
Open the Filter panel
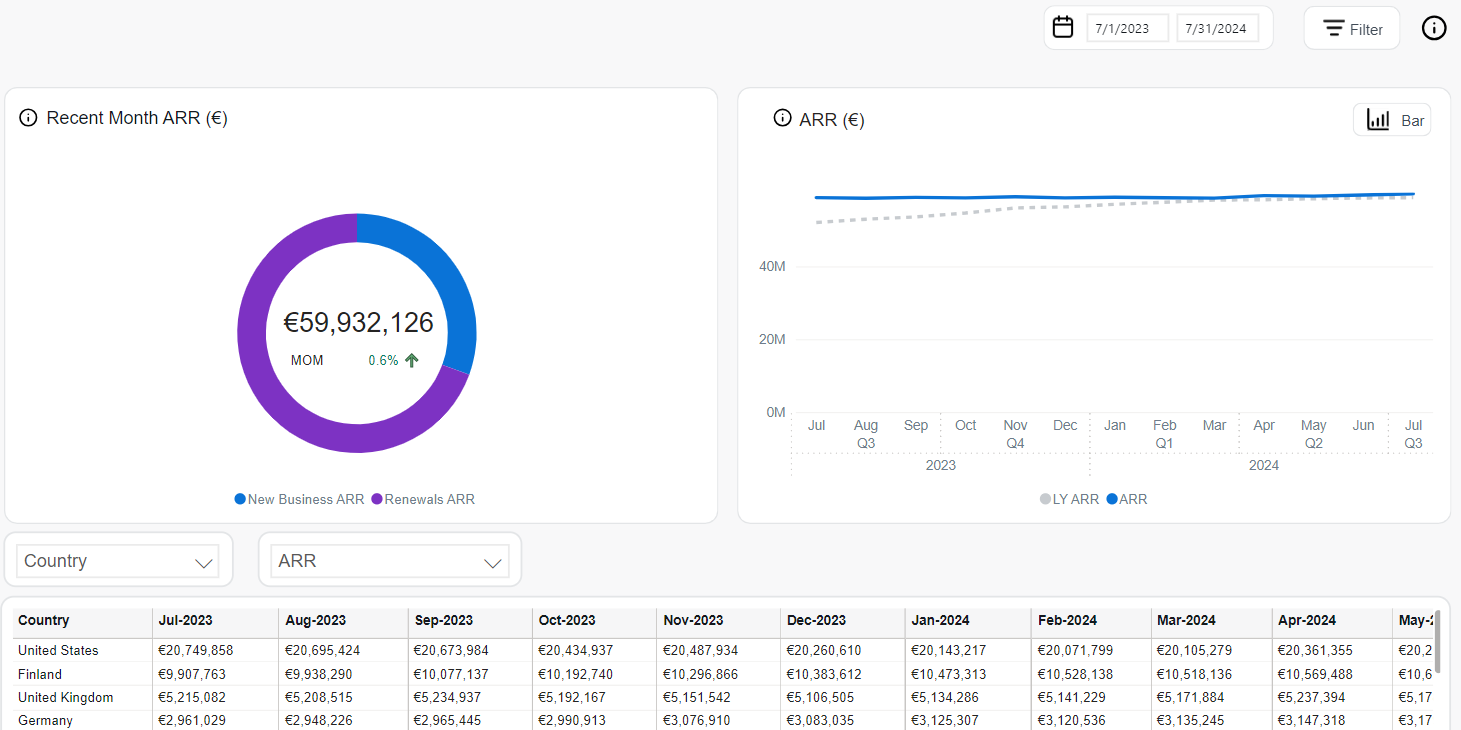click(1352, 28)
